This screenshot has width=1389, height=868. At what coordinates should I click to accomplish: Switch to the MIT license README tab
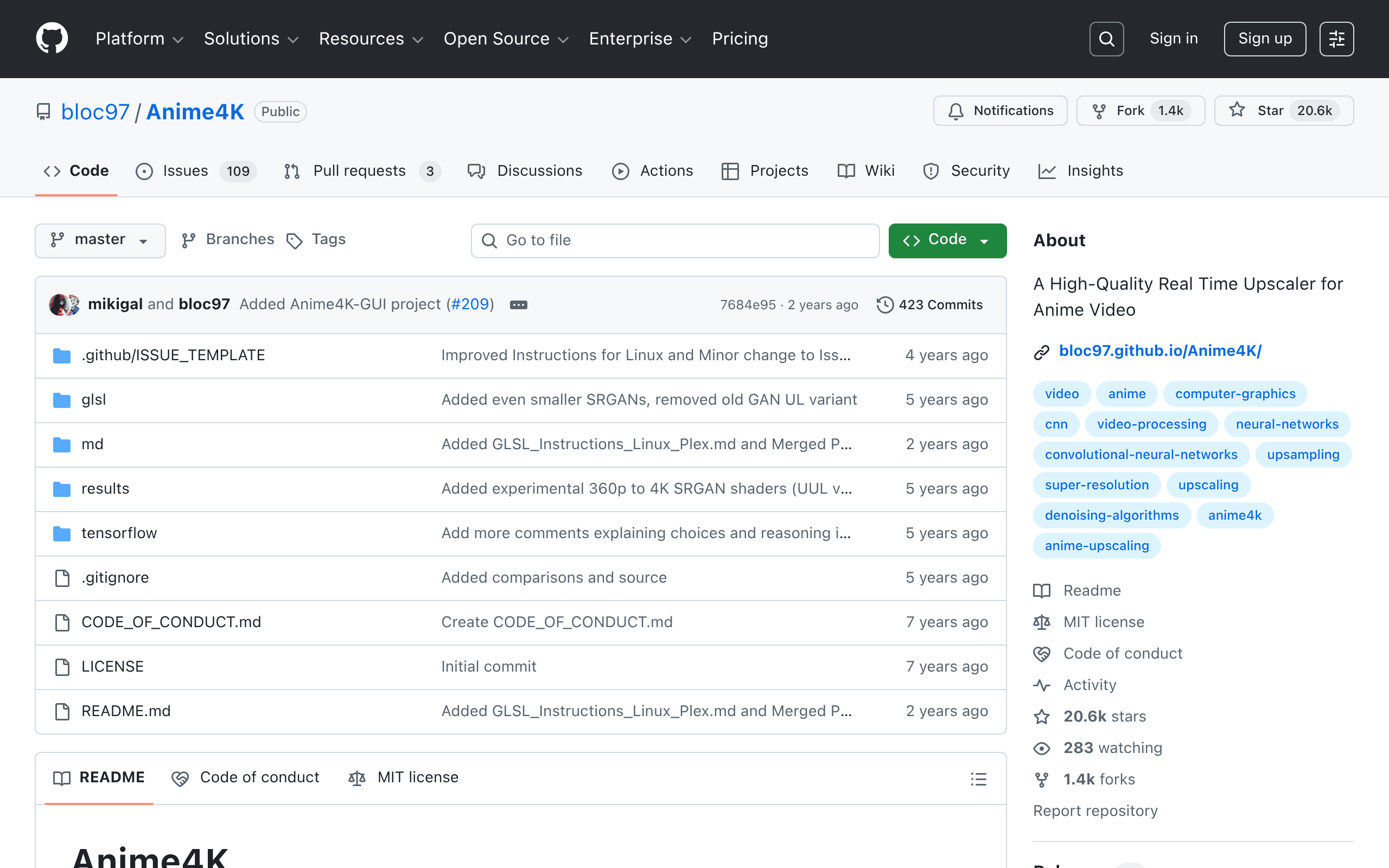(404, 778)
